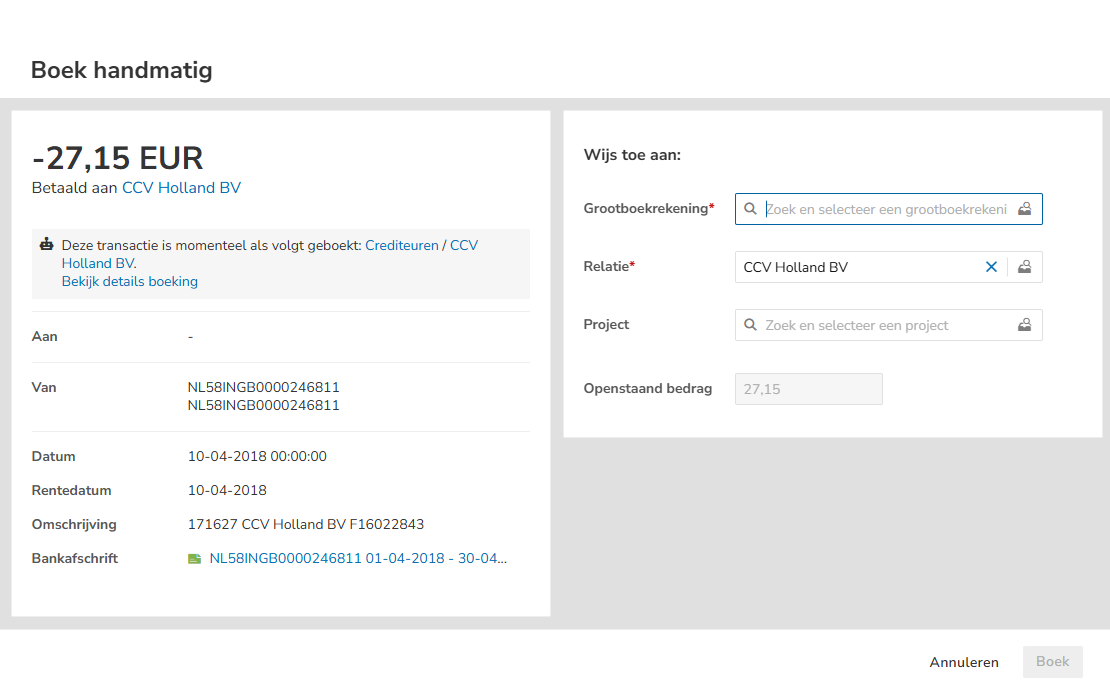Click the icon right of the Relatie field

(1024, 267)
